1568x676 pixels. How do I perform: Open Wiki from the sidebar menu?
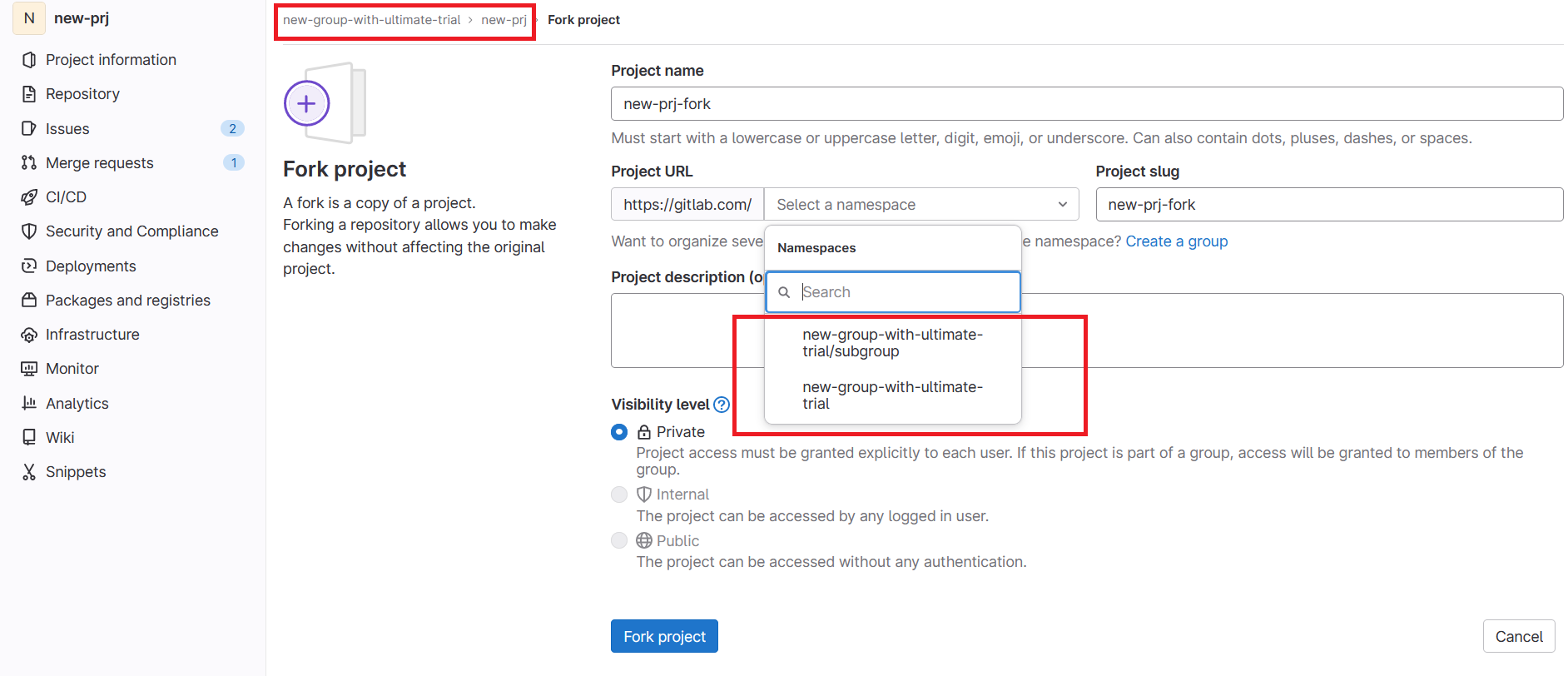pyautogui.click(x=60, y=438)
